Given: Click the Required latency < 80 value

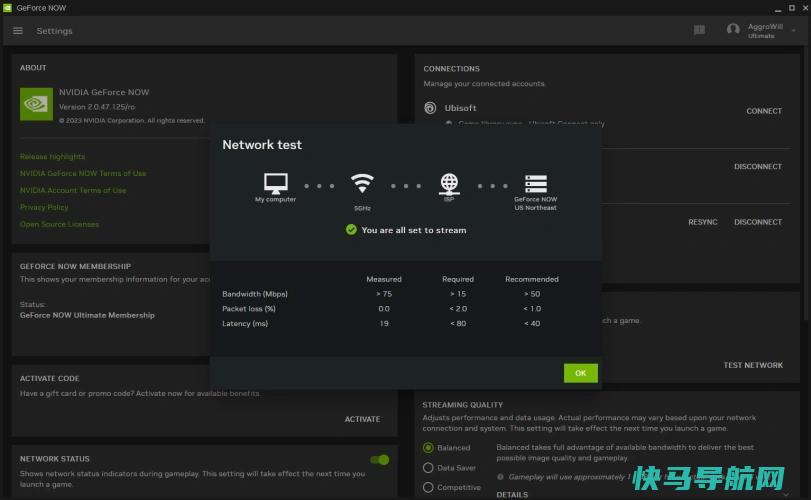Looking at the screenshot, I should coord(458,323).
